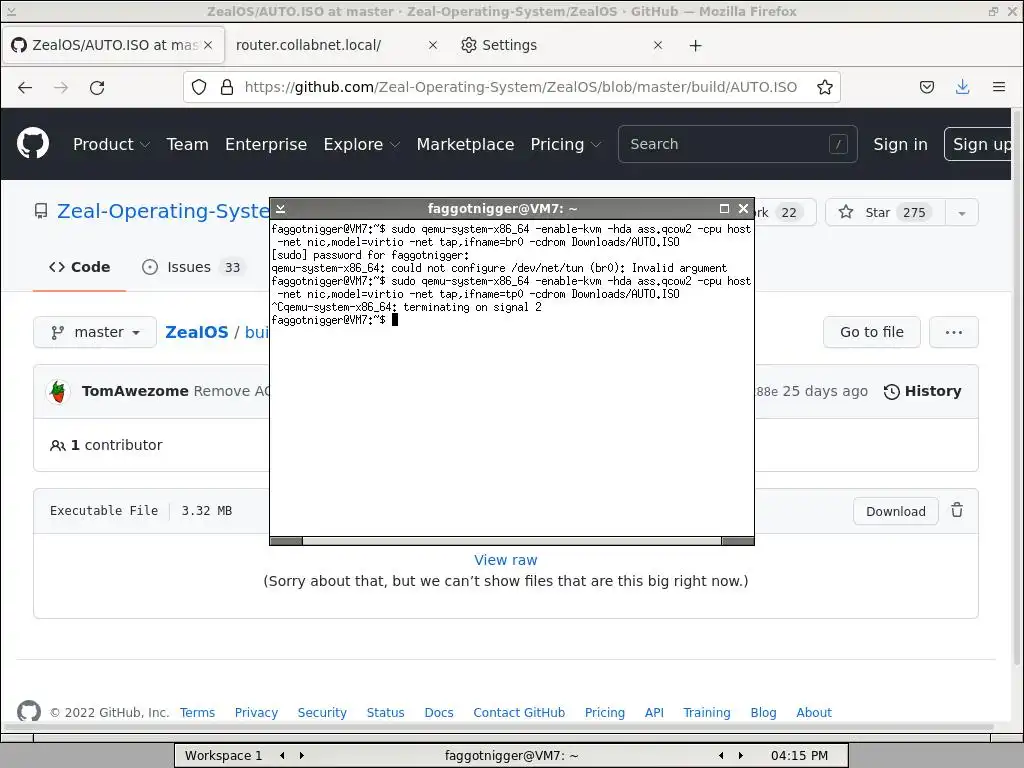
Task: Click the Firefox back arrow
Action: [25, 88]
